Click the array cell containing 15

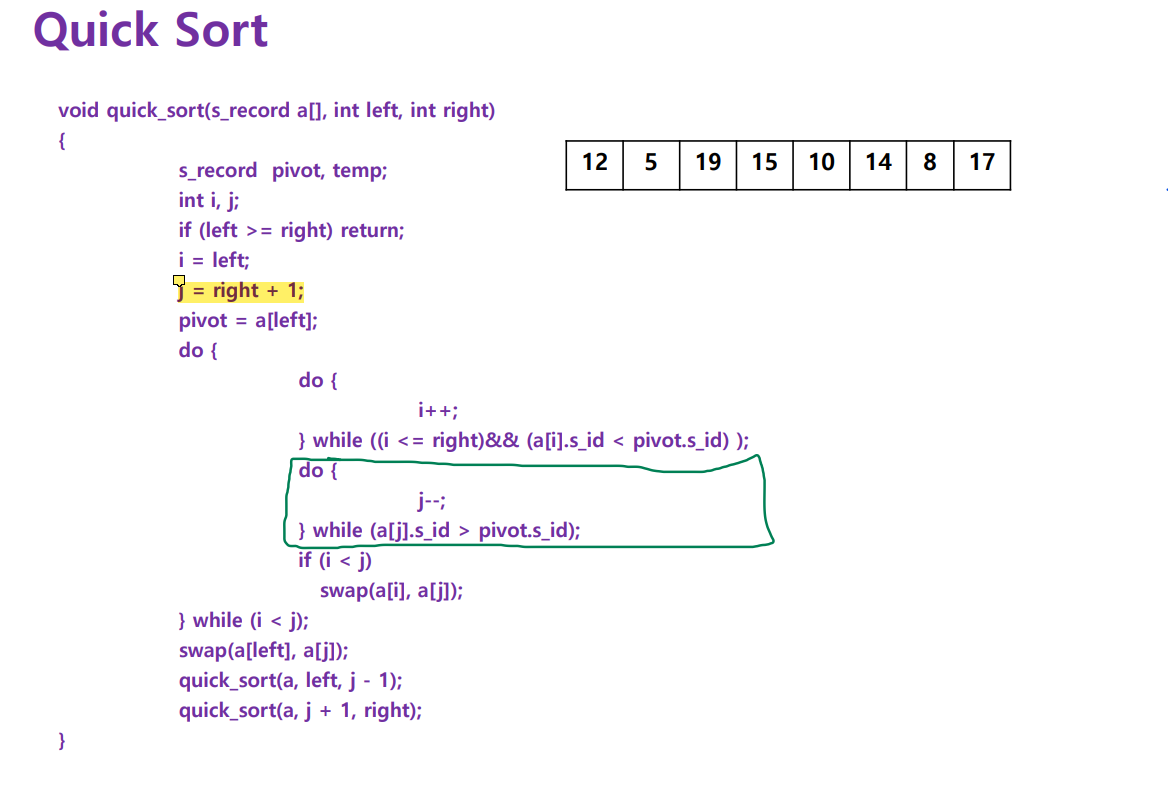click(764, 165)
